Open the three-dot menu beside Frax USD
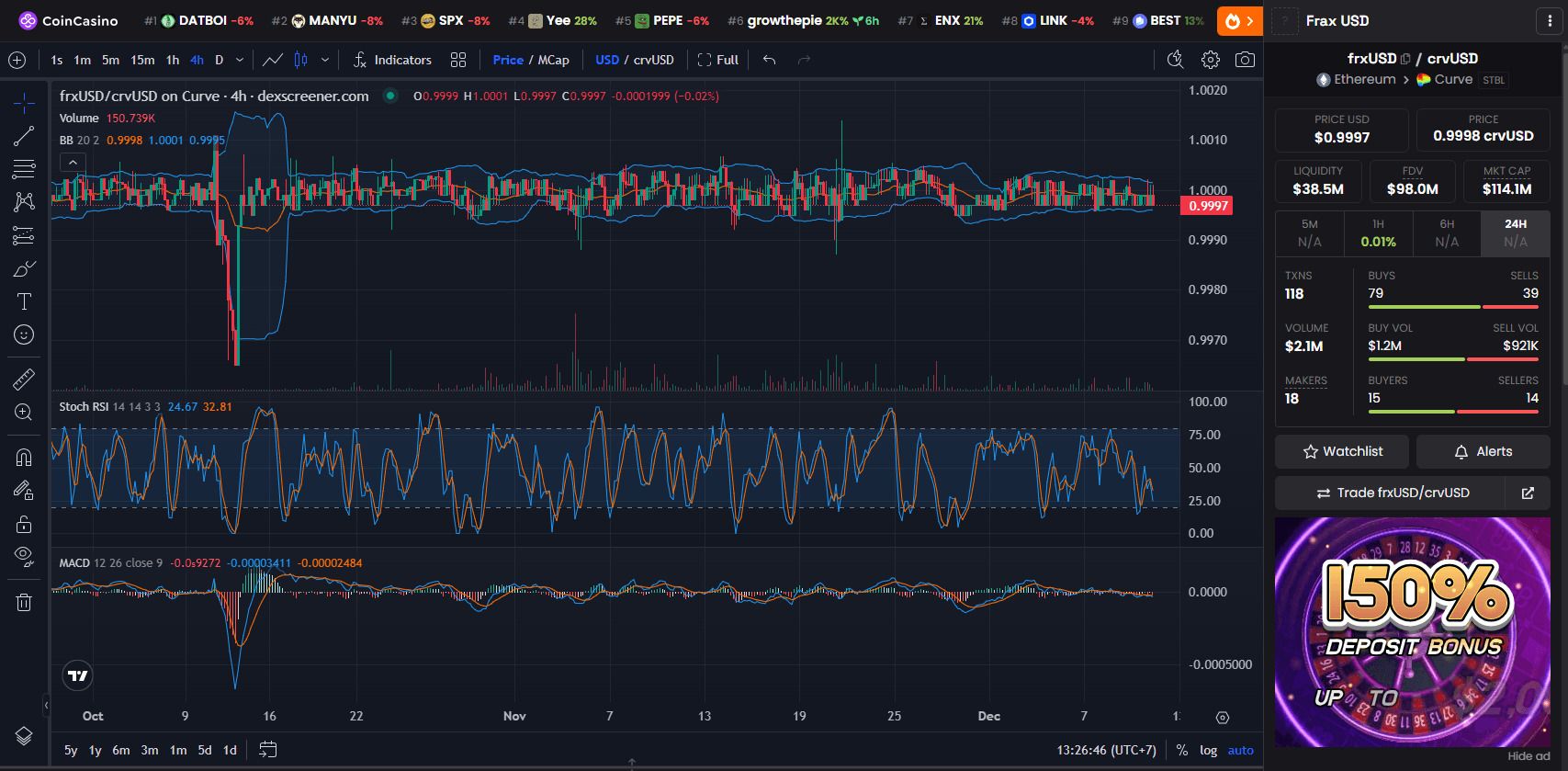The width and height of the screenshot is (1568, 771). click(1550, 21)
